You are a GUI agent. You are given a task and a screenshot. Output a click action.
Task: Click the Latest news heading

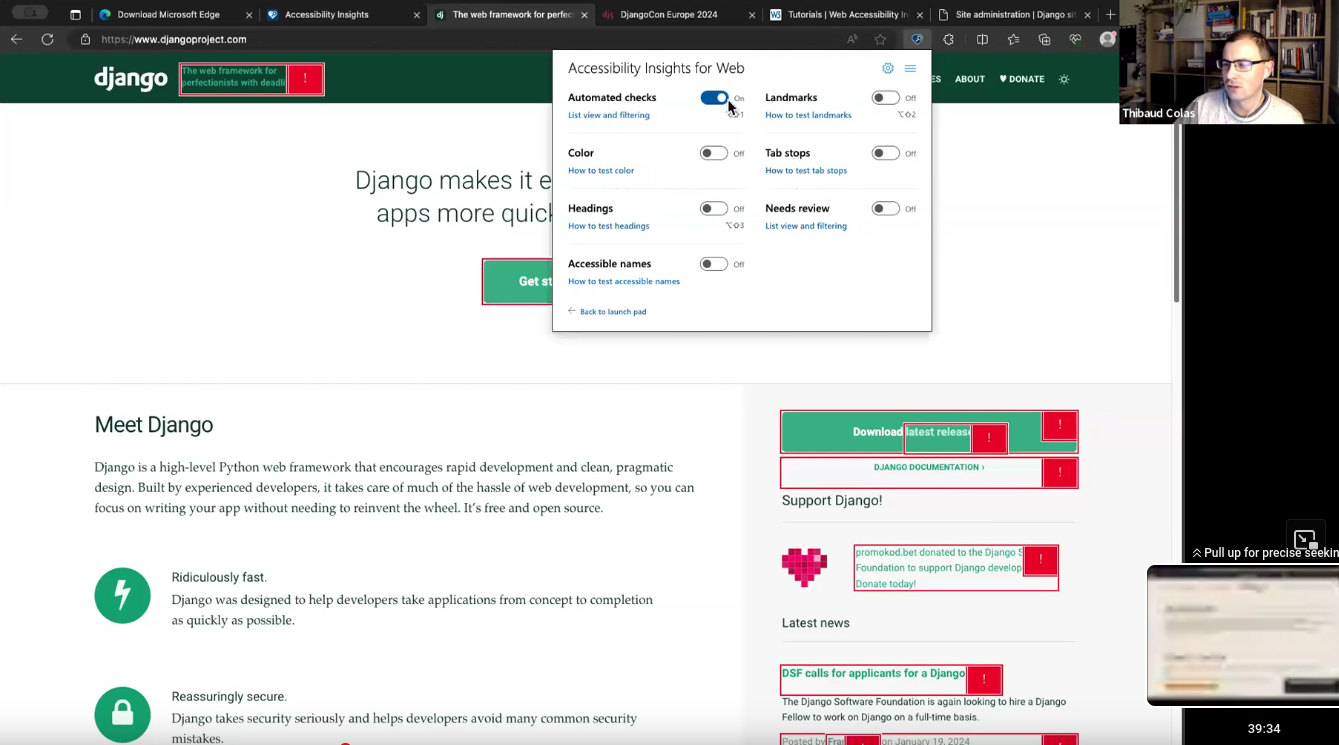tap(816, 623)
